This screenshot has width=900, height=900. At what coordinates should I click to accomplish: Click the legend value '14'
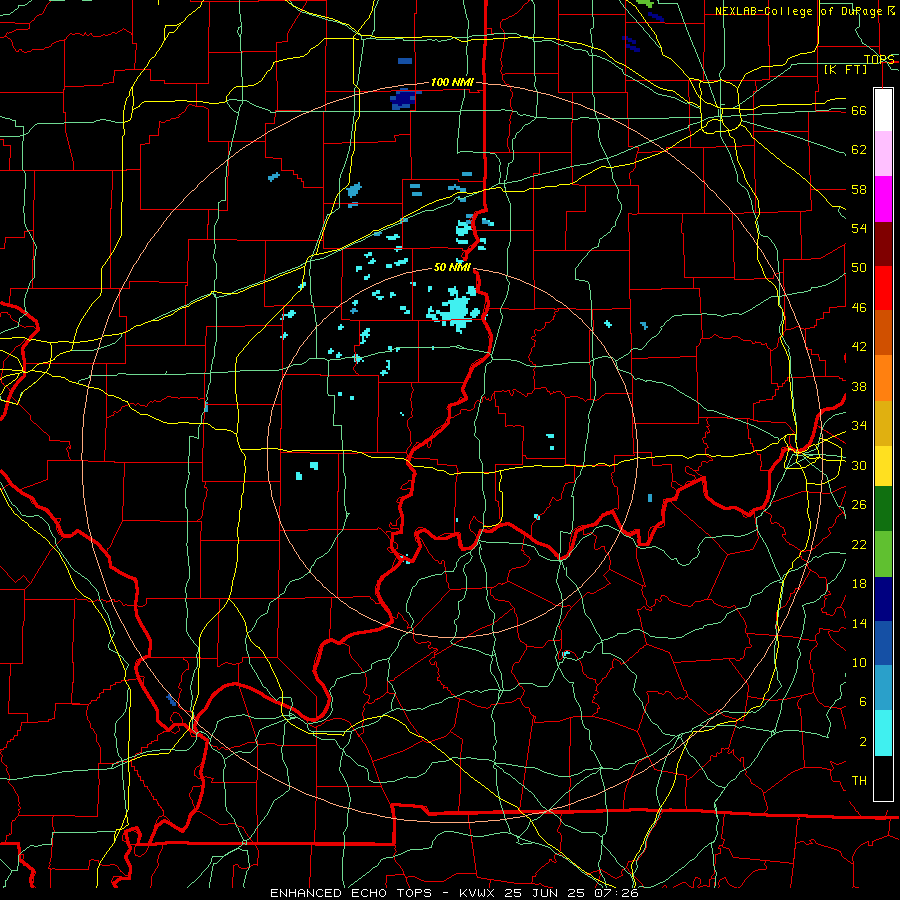[x=859, y=623]
